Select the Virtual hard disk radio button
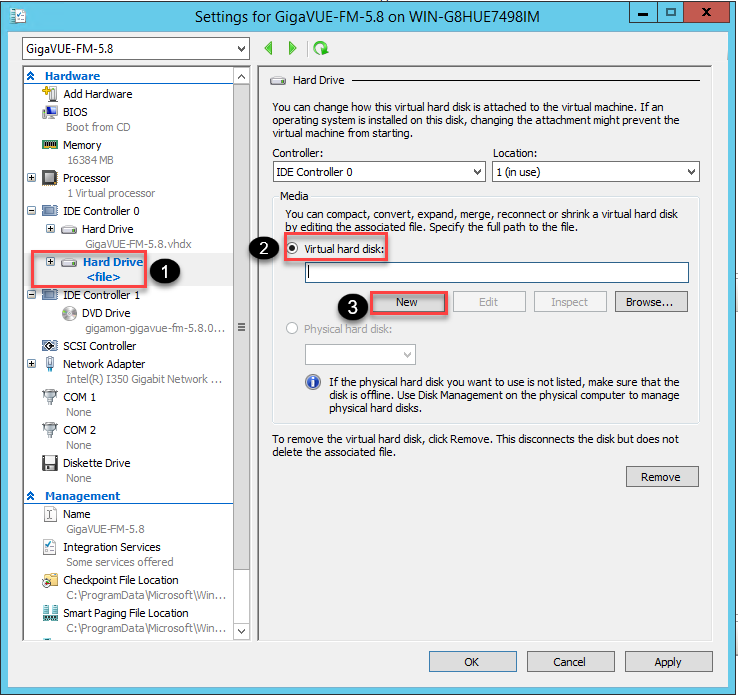Screen dimensions: 738x696 [293, 247]
